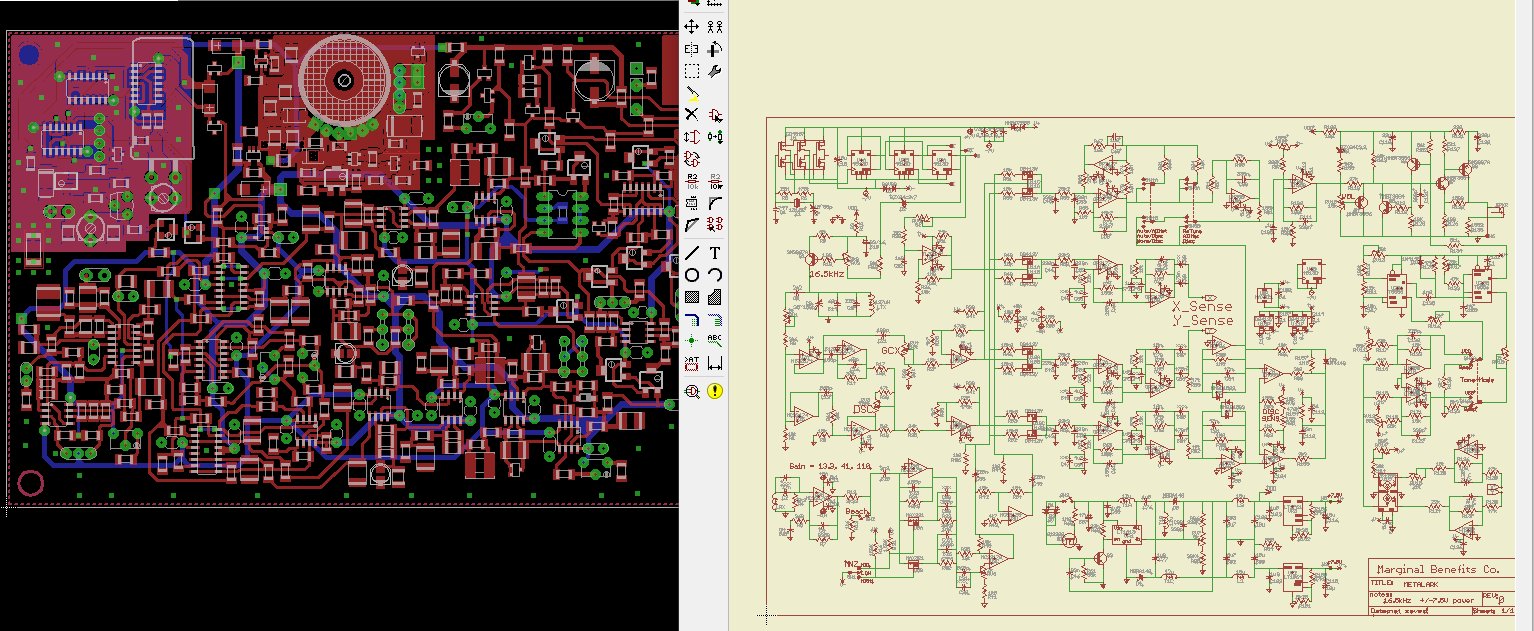Screen dimensions: 1534x631
Task: Select the Move tool
Action: [692, 27]
